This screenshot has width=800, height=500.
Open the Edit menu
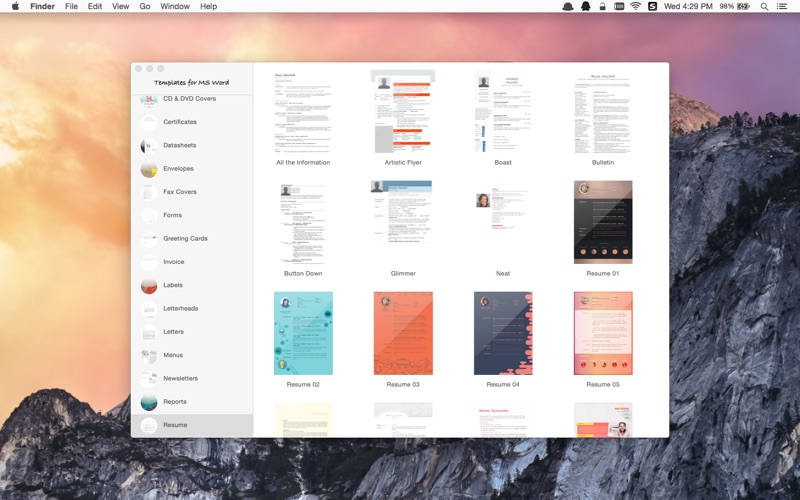[95, 6]
